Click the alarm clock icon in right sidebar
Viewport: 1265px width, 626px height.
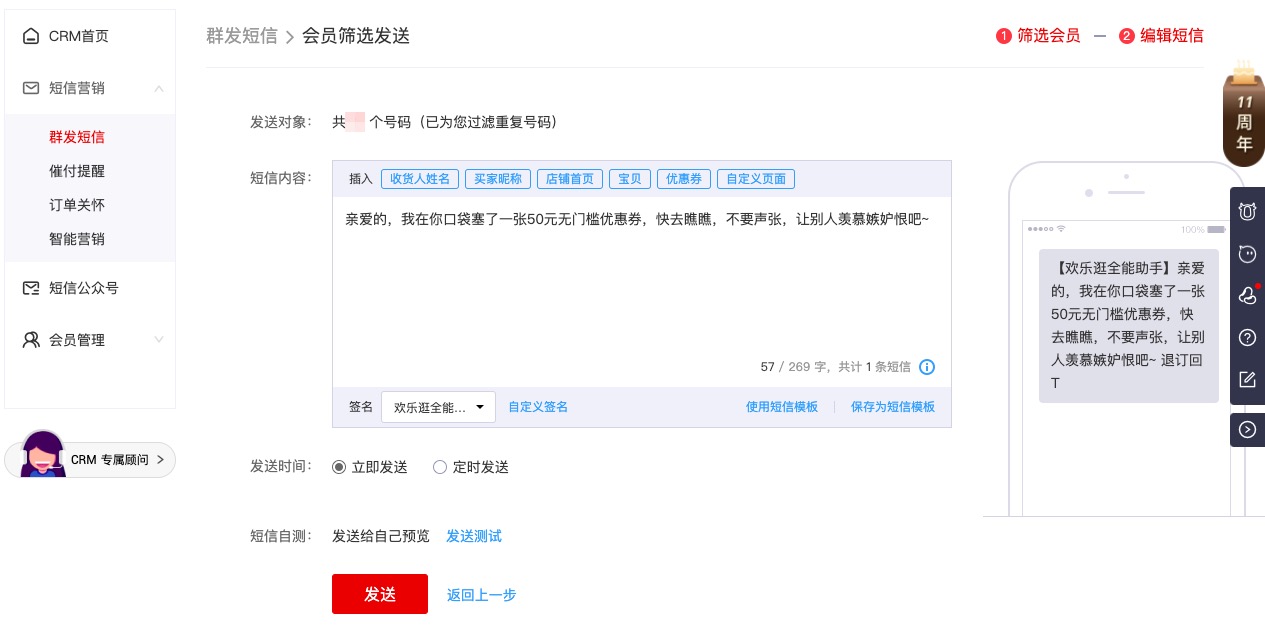tap(1247, 211)
